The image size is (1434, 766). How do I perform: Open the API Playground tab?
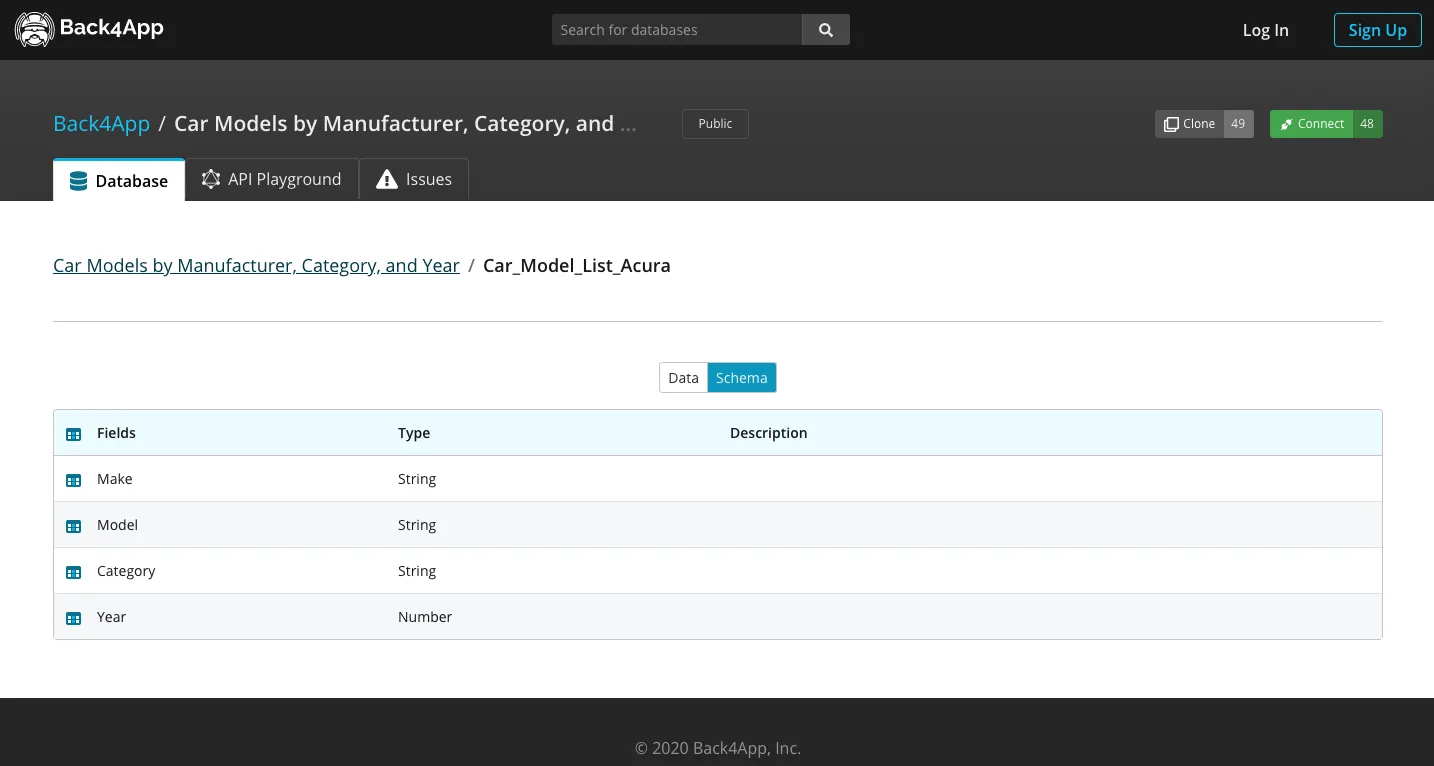[x=272, y=180]
